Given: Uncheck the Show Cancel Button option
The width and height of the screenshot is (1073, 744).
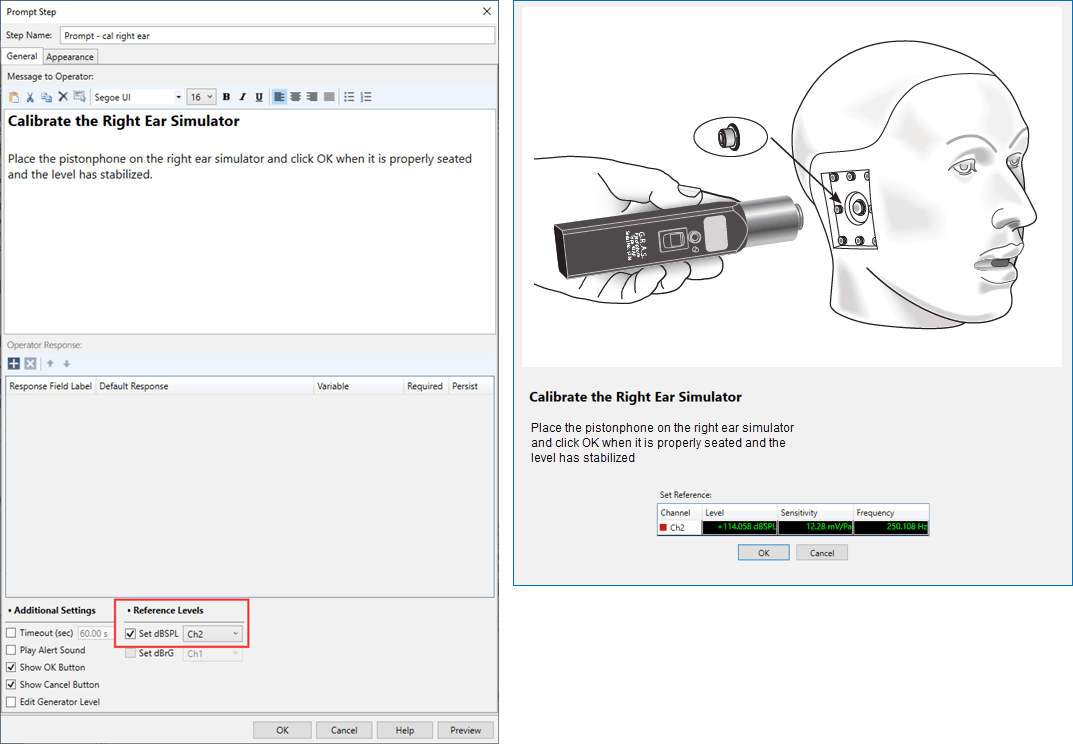Looking at the screenshot, I should point(12,685).
